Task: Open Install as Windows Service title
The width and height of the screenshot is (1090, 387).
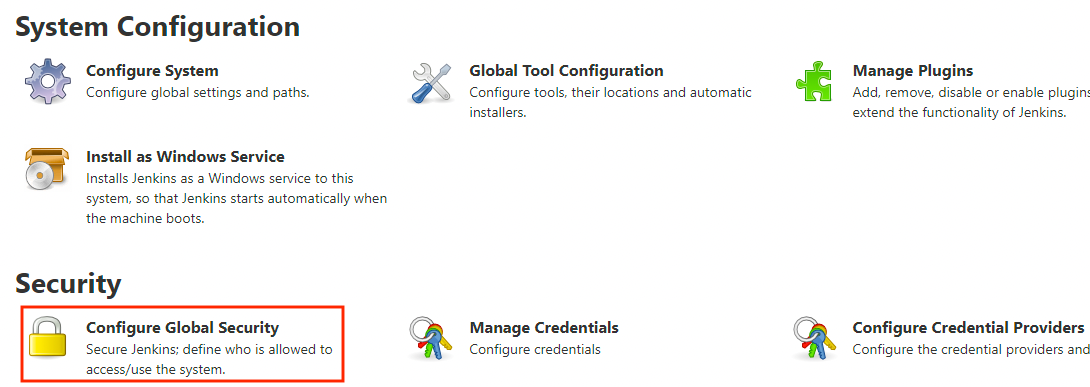Action: click(186, 157)
